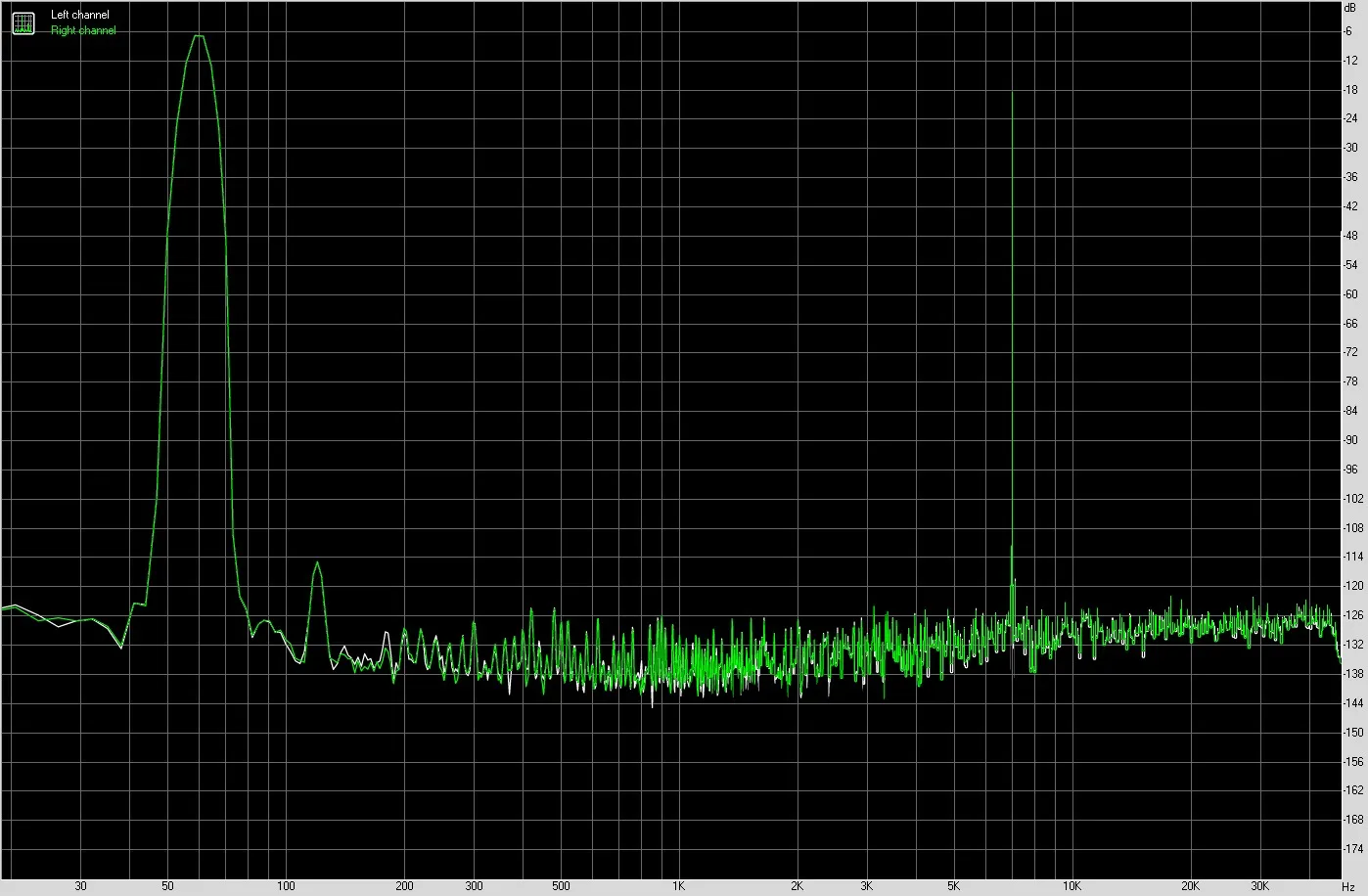Image resolution: width=1368 pixels, height=896 pixels.
Task: Click the 1K frequency axis label
Action: [x=678, y=887]
